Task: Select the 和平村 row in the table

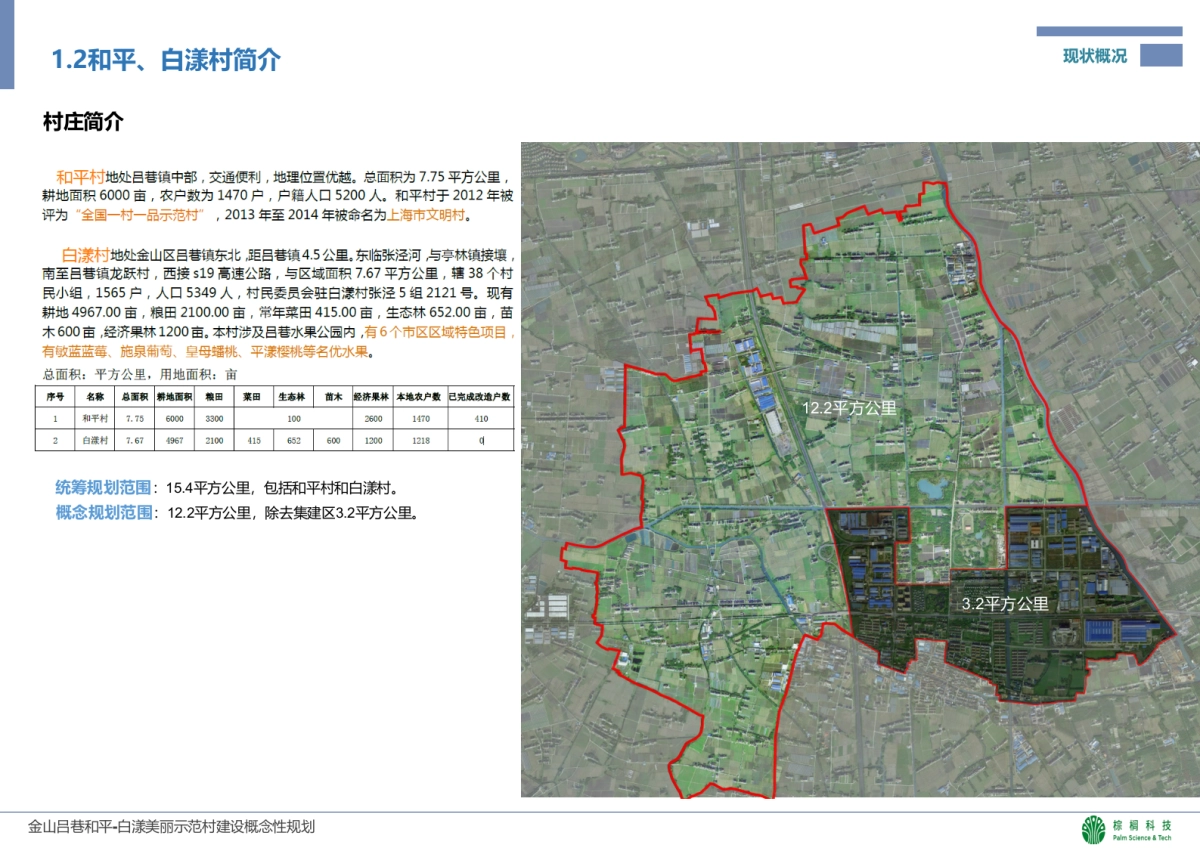Action: (95, 420)
